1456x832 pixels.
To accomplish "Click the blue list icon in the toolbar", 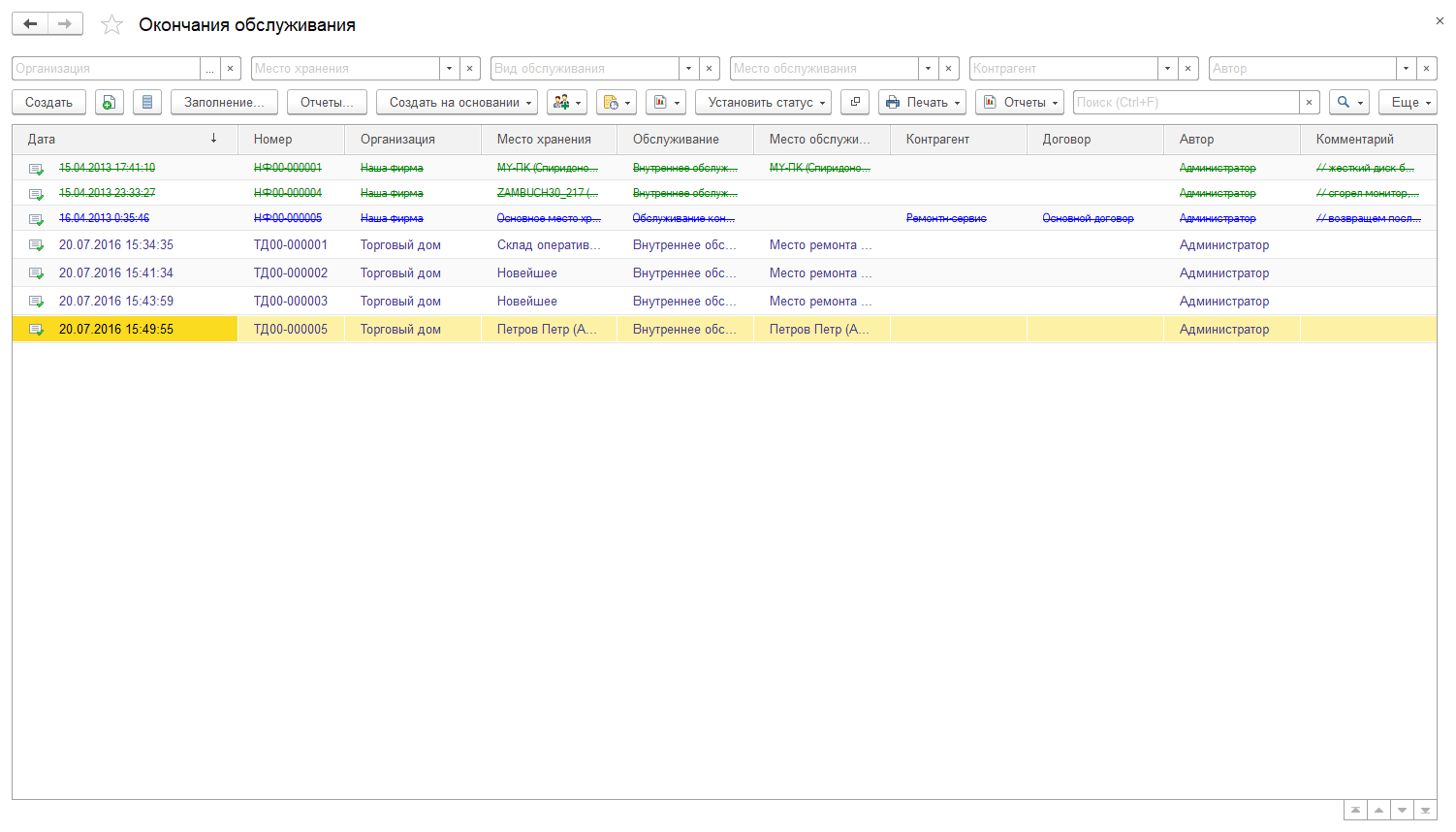I will 147,103.
